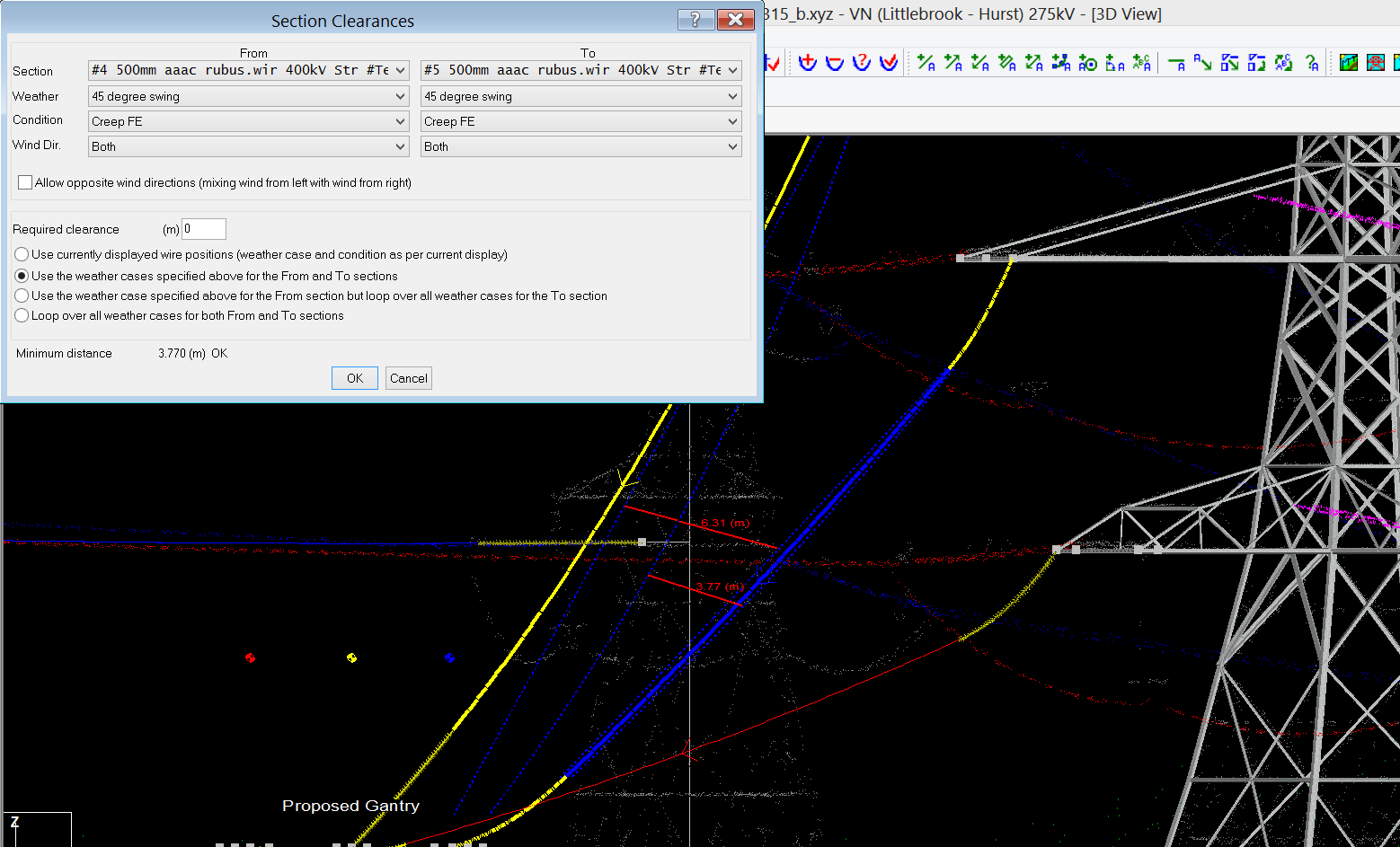Click the add annotation with shape and arrow icon

point(1115,63)
